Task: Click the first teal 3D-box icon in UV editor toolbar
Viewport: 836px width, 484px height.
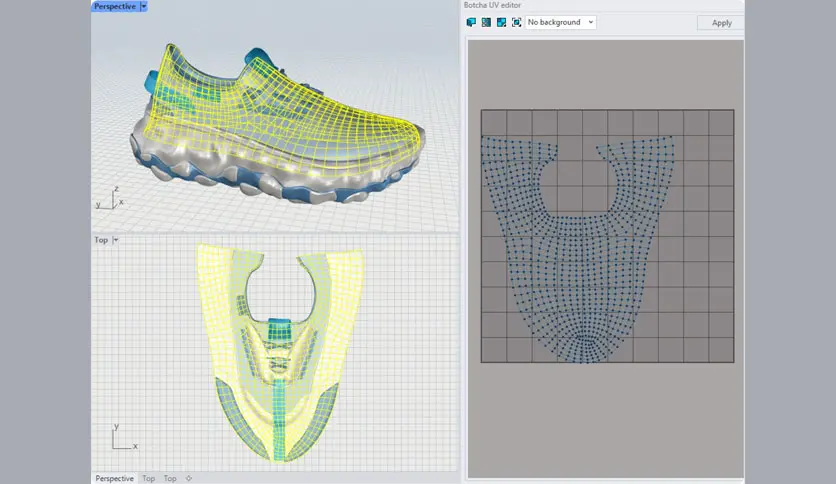Action: tap(471, 22)
